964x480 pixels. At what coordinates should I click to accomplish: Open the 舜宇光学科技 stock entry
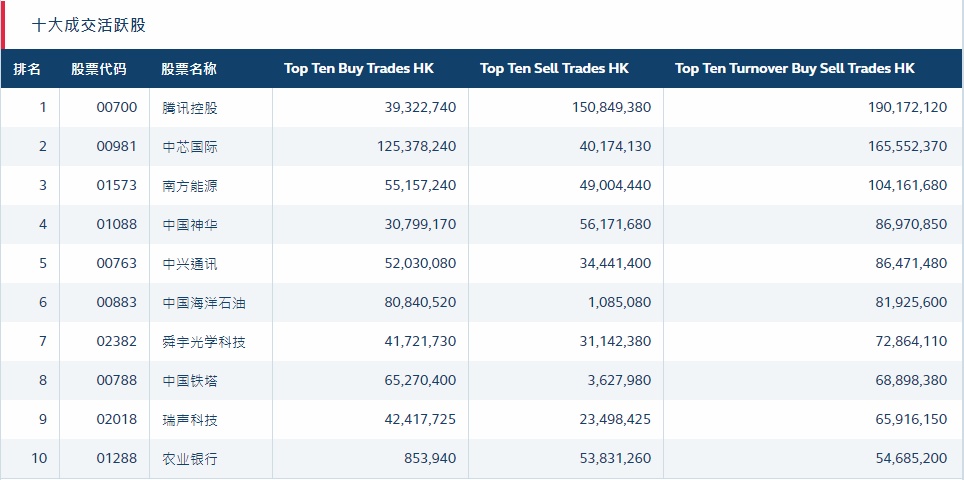[204, 342]
